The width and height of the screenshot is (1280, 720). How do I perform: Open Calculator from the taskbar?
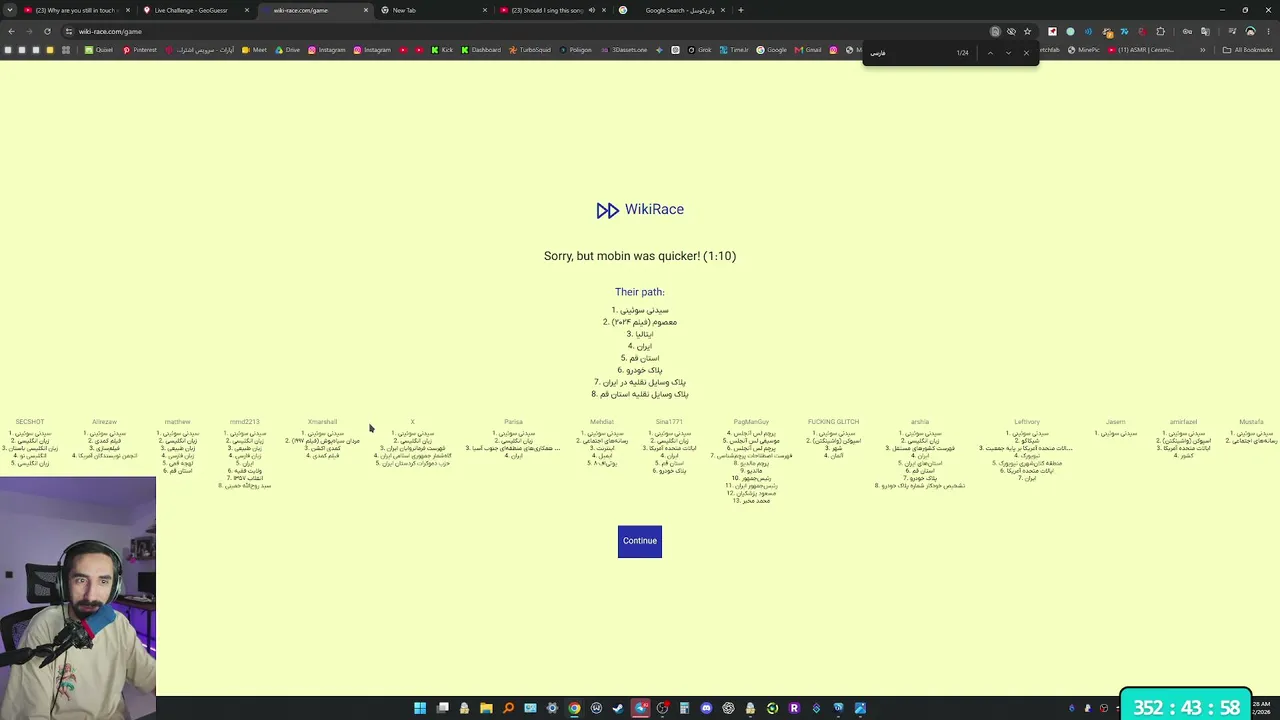click(x=684, y=708)
